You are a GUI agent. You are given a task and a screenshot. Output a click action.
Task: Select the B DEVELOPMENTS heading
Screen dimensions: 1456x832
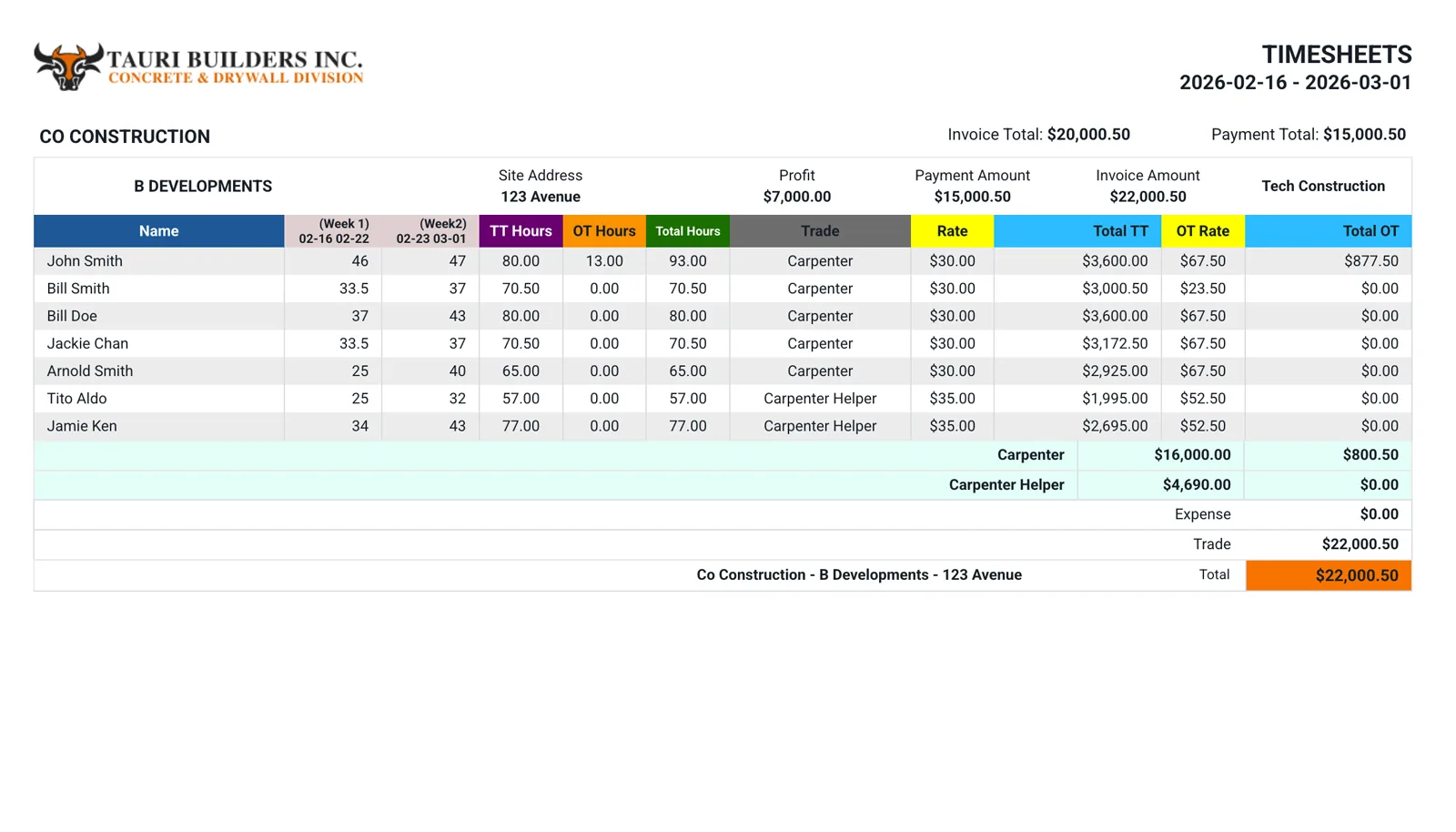pyautogui.click(x=203, y=187)
